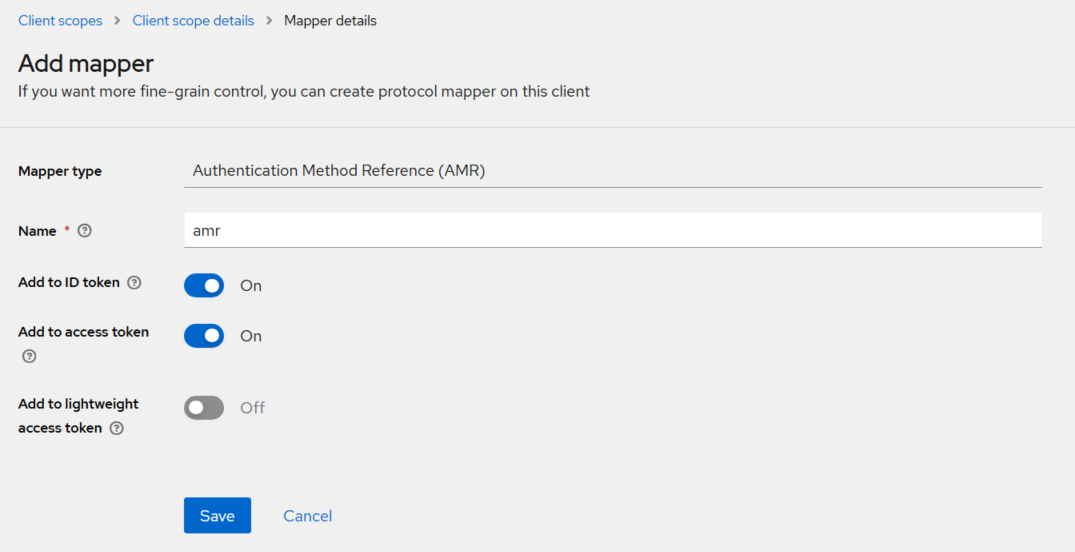This screenshot has width=1075, height=552.
Task: Click the breadcrumb chevron before Mapper details
Action: [x=269, y=21]
